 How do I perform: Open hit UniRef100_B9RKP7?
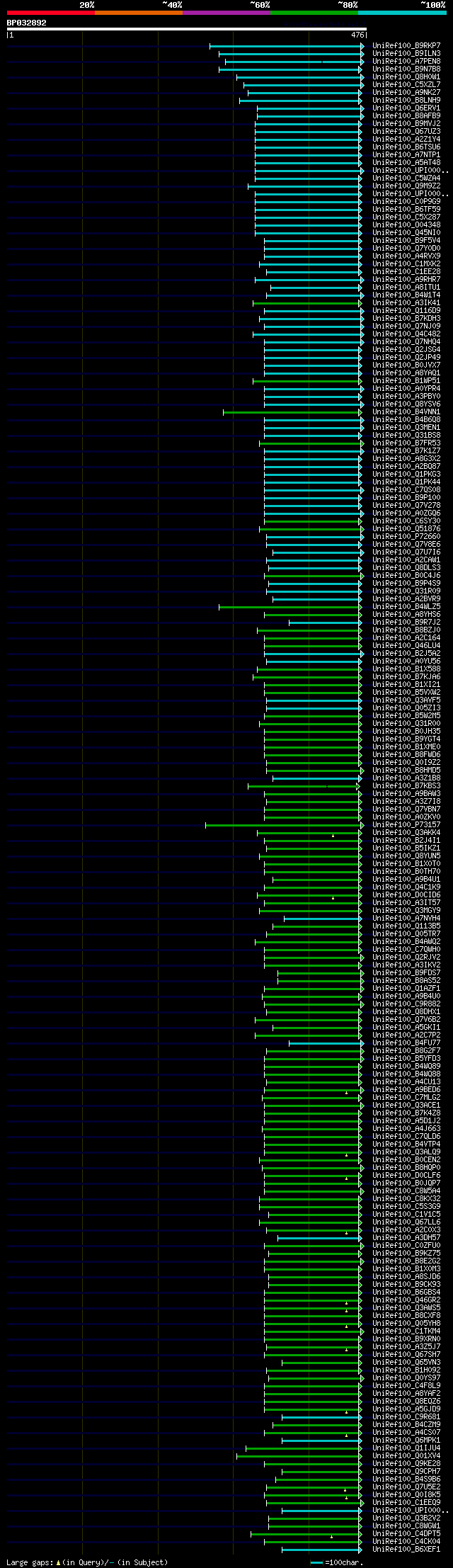(x=406, y=45)
